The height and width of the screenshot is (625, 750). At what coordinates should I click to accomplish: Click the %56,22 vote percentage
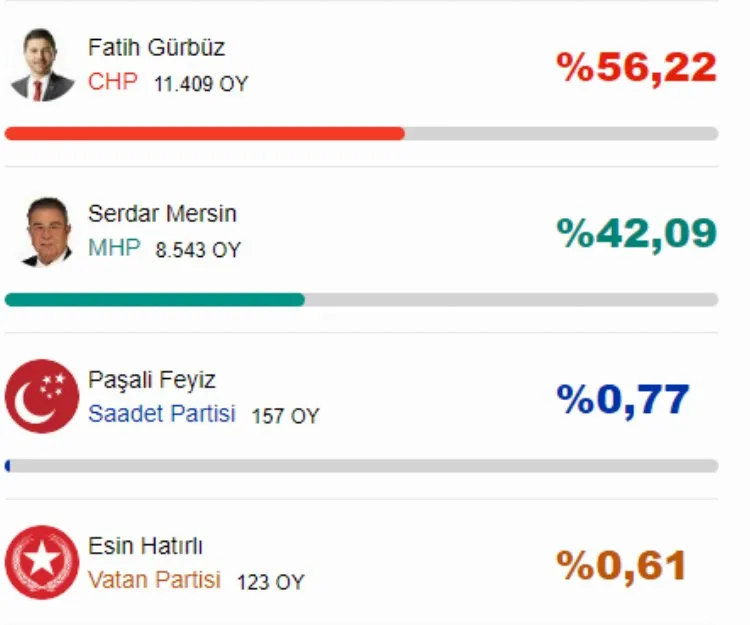click(637, 68)
